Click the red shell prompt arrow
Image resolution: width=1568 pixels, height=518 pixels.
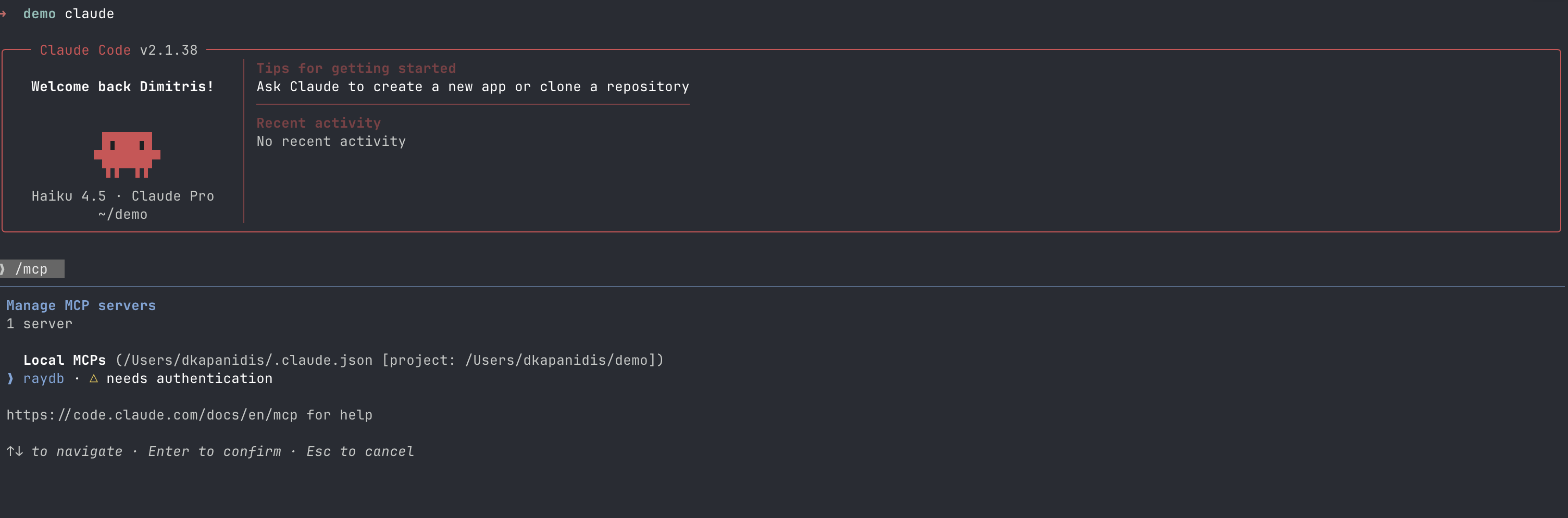4,14
